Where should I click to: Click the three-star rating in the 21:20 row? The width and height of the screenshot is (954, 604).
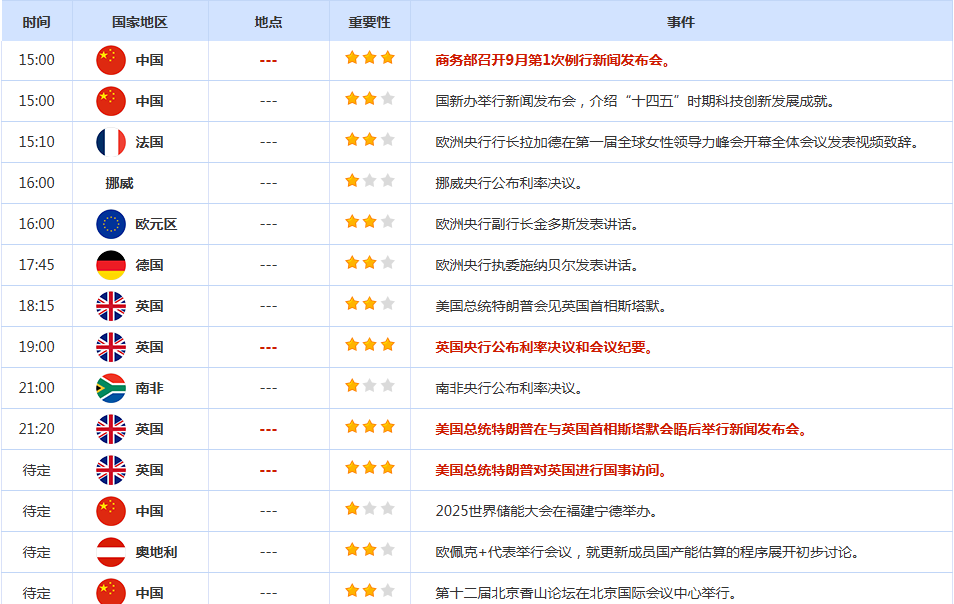point(369,428)
